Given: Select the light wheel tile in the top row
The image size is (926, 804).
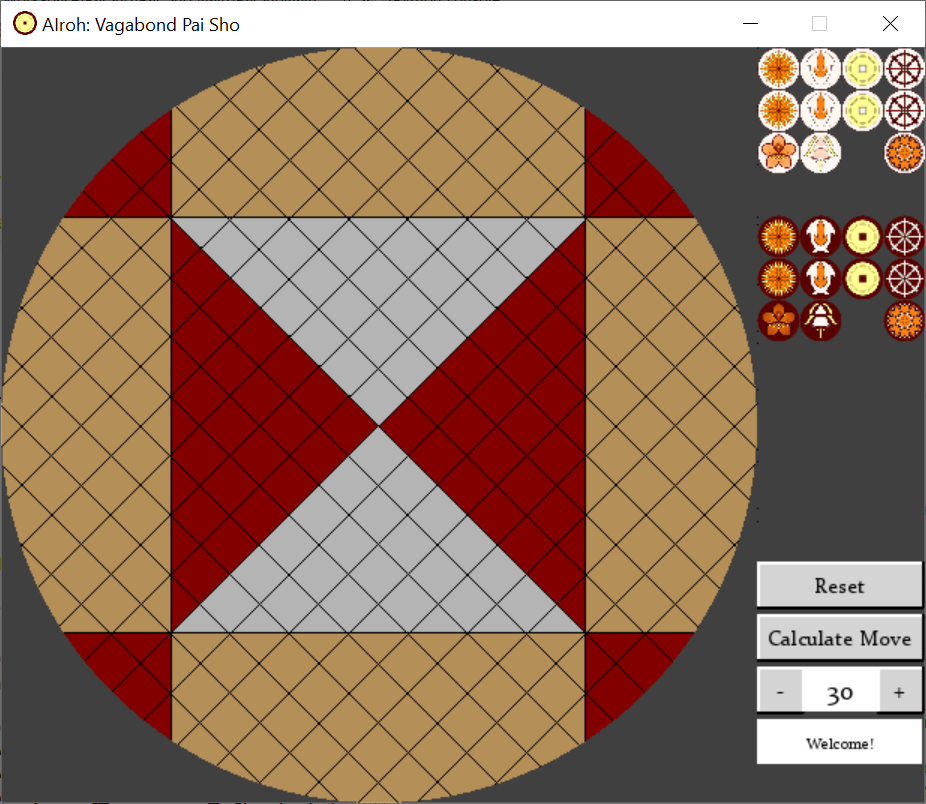Looking at the screenshot, I should tap(904, 69).
